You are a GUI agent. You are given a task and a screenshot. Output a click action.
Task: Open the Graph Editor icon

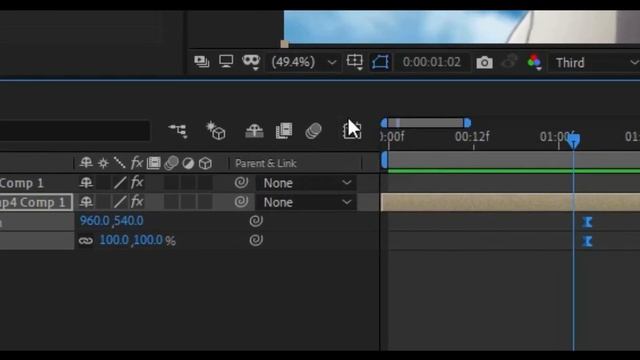[x=351, y=131]
